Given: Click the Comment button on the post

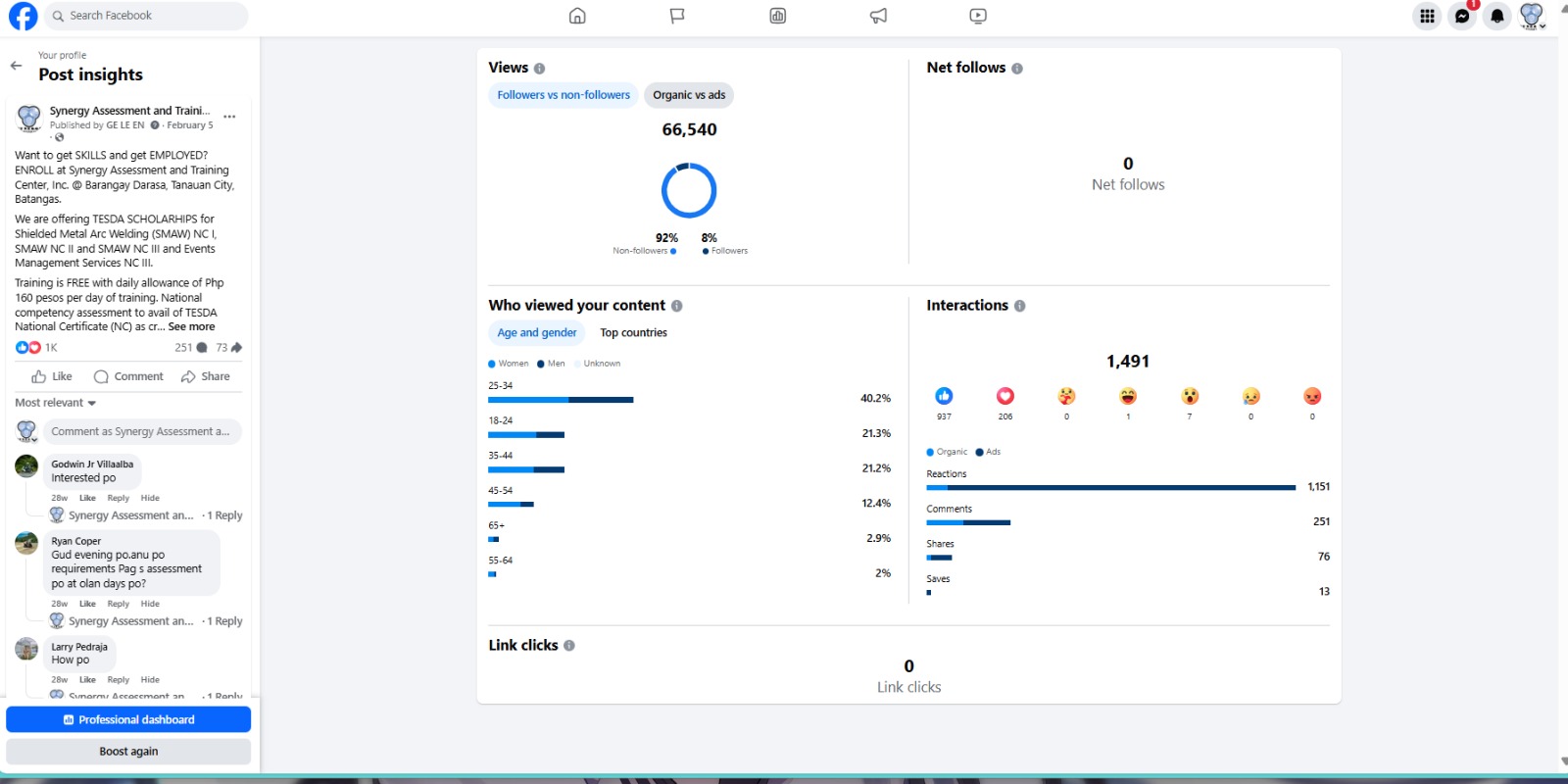Looking at the screenshot, I should pyautogui.click(x=128, y=376).
